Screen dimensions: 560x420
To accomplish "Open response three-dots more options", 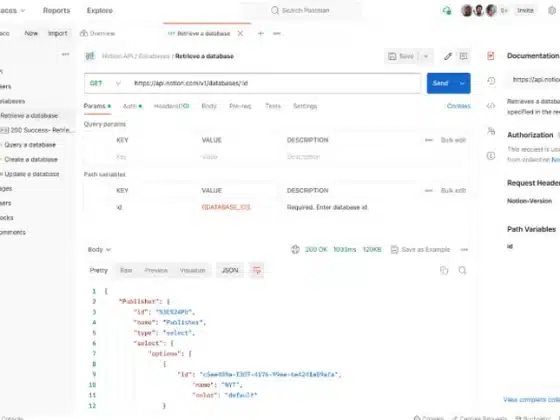I will click(x=464, y=249).
